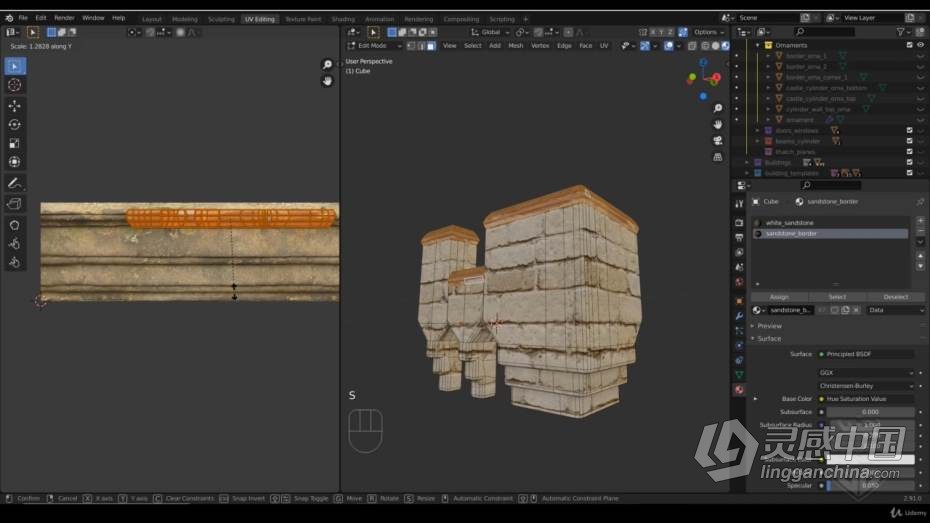
Task: Click the outliner search field
Action: click(x=824, y=32)
